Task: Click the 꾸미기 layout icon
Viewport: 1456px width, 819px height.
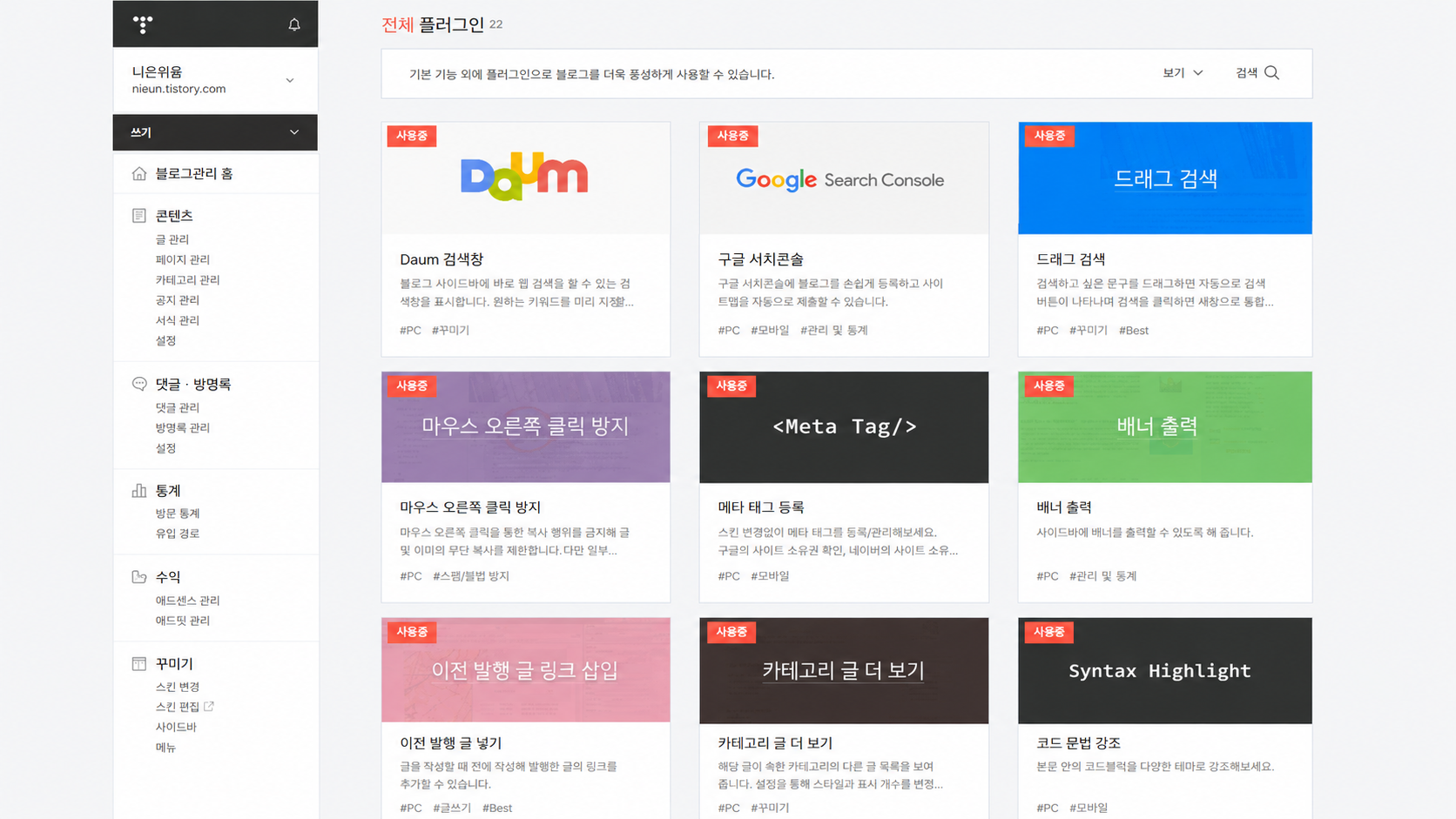Action: click(138, 663)
